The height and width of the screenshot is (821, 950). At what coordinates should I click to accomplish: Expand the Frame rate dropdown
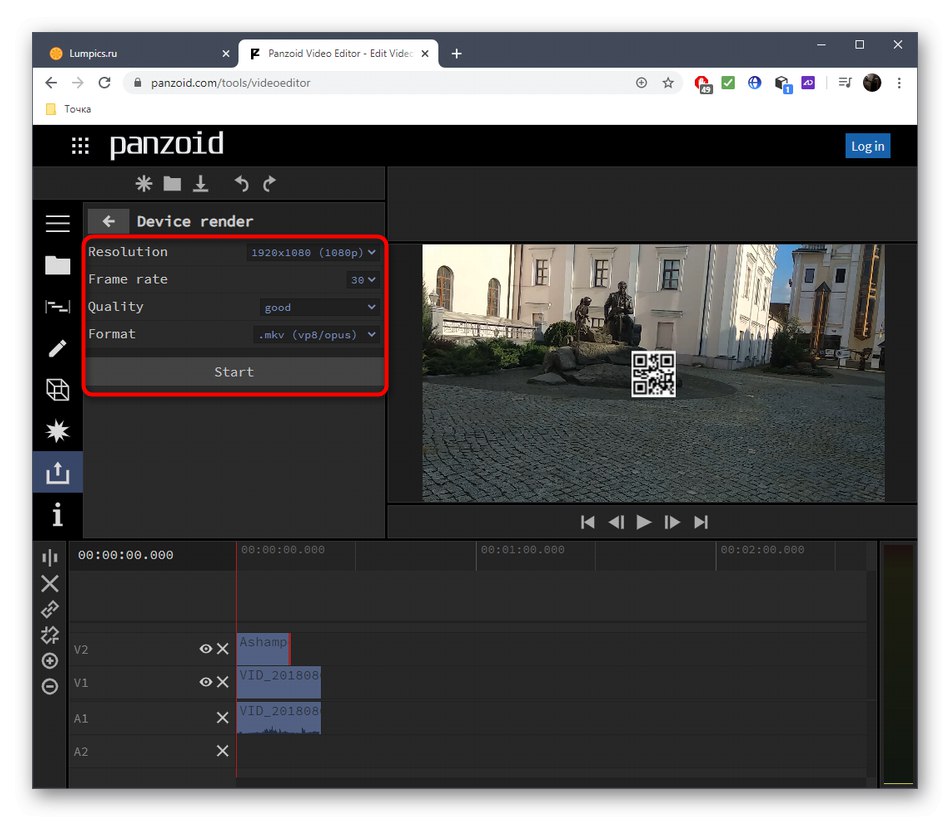coord(363,280)
